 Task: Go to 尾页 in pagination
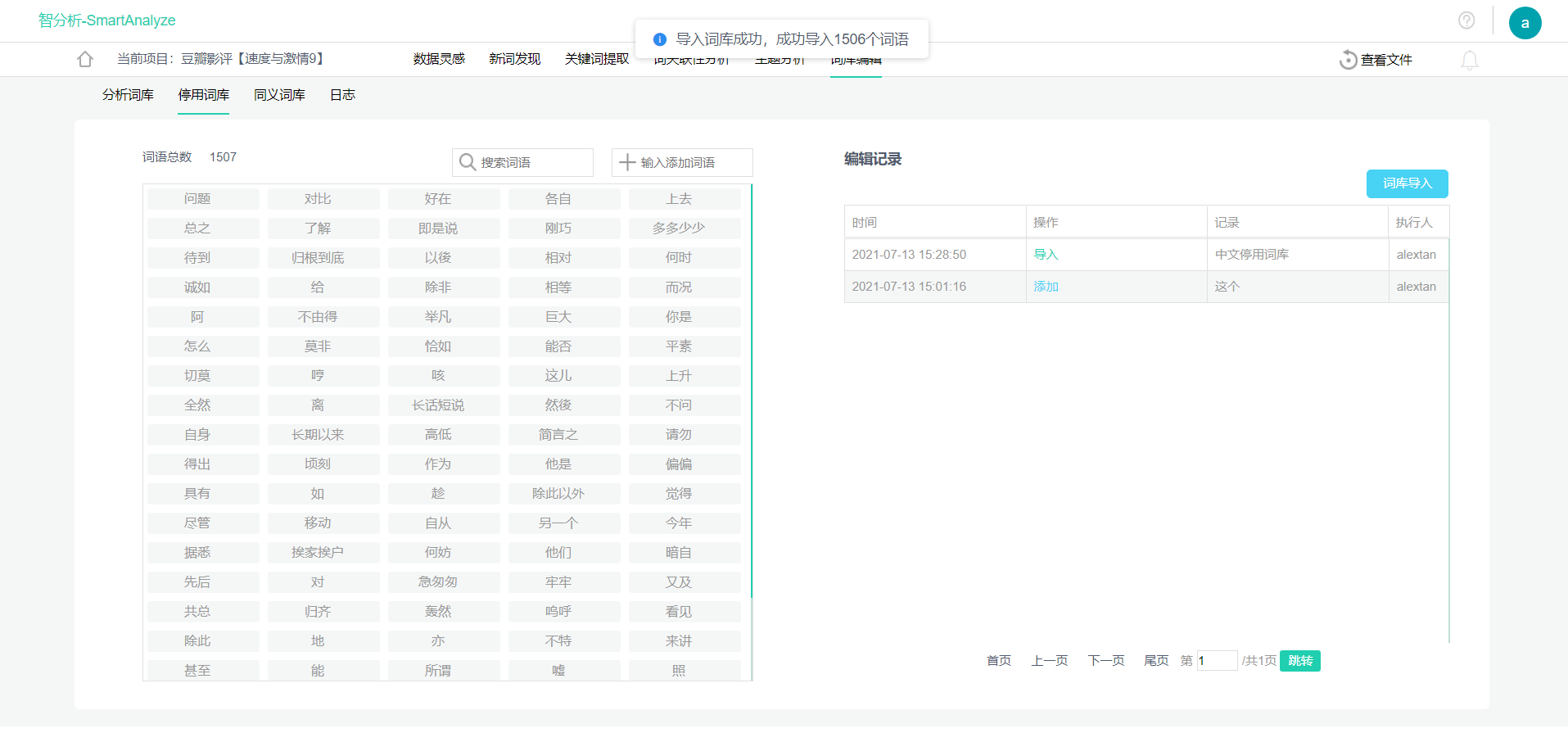[x=1156, y=661]
